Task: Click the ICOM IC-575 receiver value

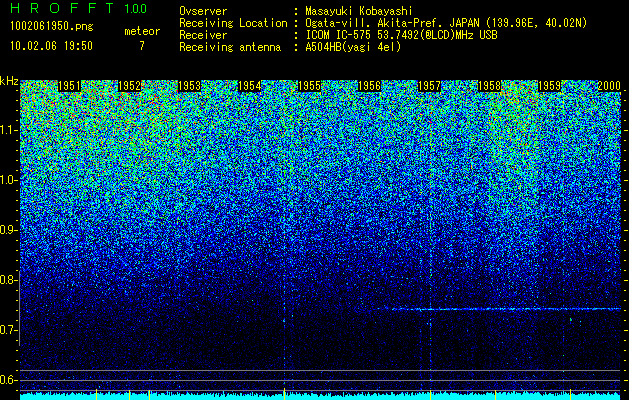Action: tap(401, 35)
